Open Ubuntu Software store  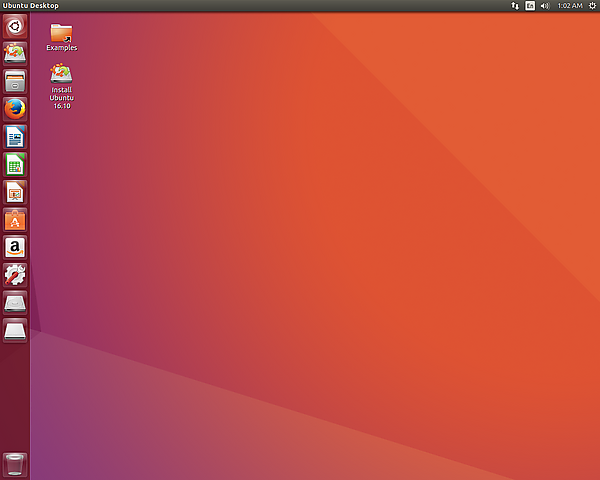[15, 219]
